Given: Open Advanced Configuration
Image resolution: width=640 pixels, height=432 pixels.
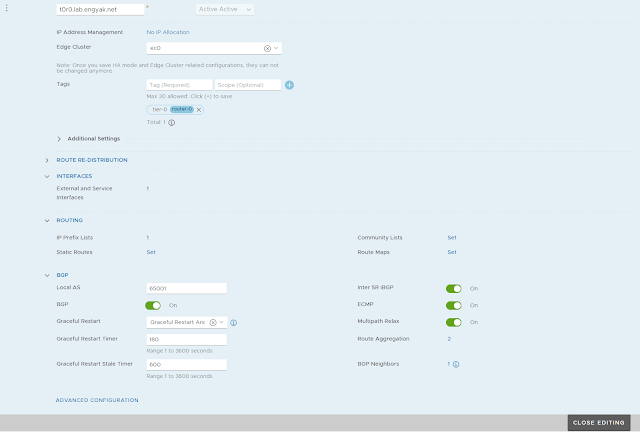Looking at the screenshot, I should point(97,400).
